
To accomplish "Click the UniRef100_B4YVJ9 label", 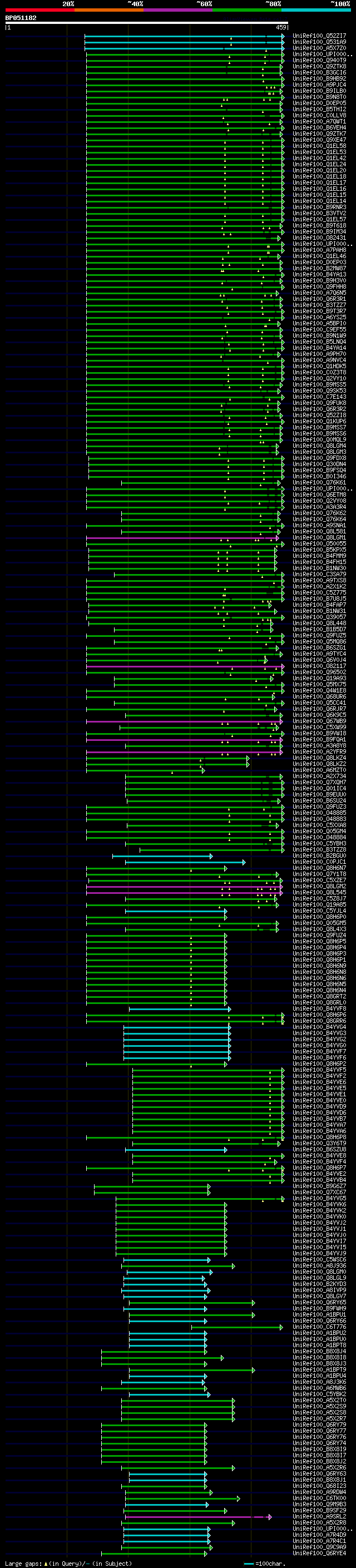I will (319, 1253).
